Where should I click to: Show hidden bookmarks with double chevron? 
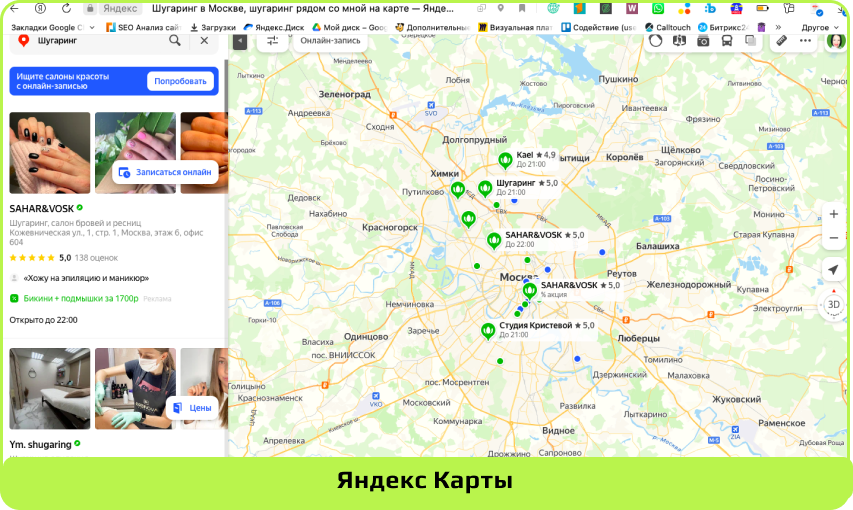point(778,27)
